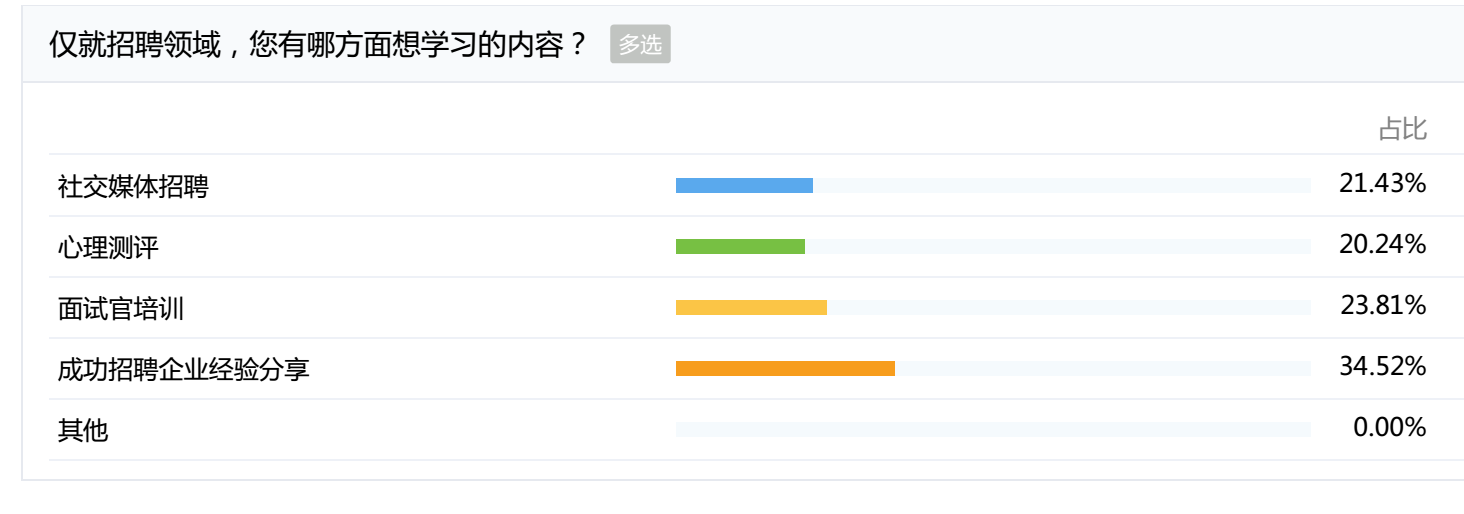This screenshot has height=514, width=1464.
Task: Click the empty 其他 progress bar track
Action: click(x=993, y=429)
